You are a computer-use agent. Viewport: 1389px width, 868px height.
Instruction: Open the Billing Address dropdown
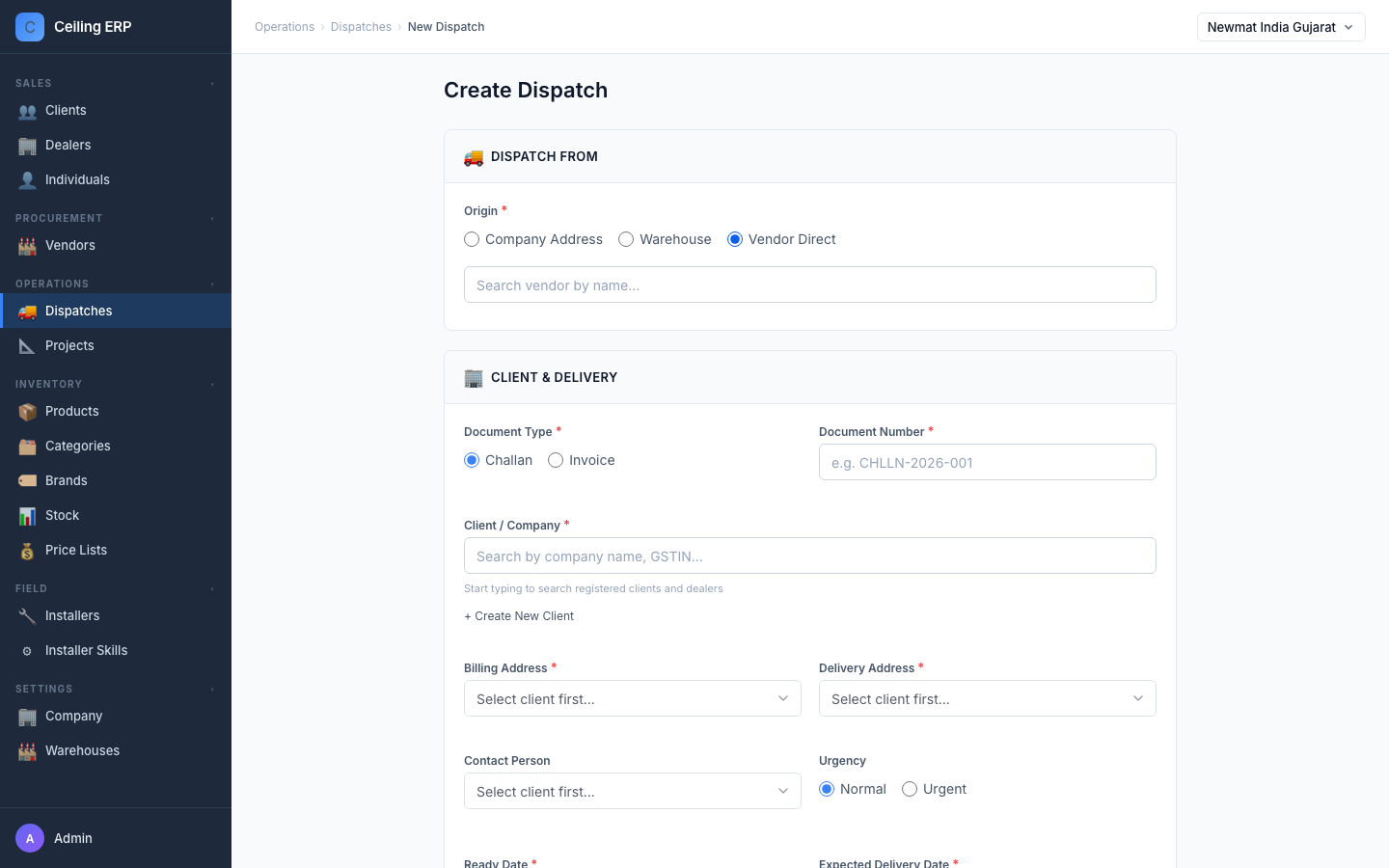pos(633,698)
